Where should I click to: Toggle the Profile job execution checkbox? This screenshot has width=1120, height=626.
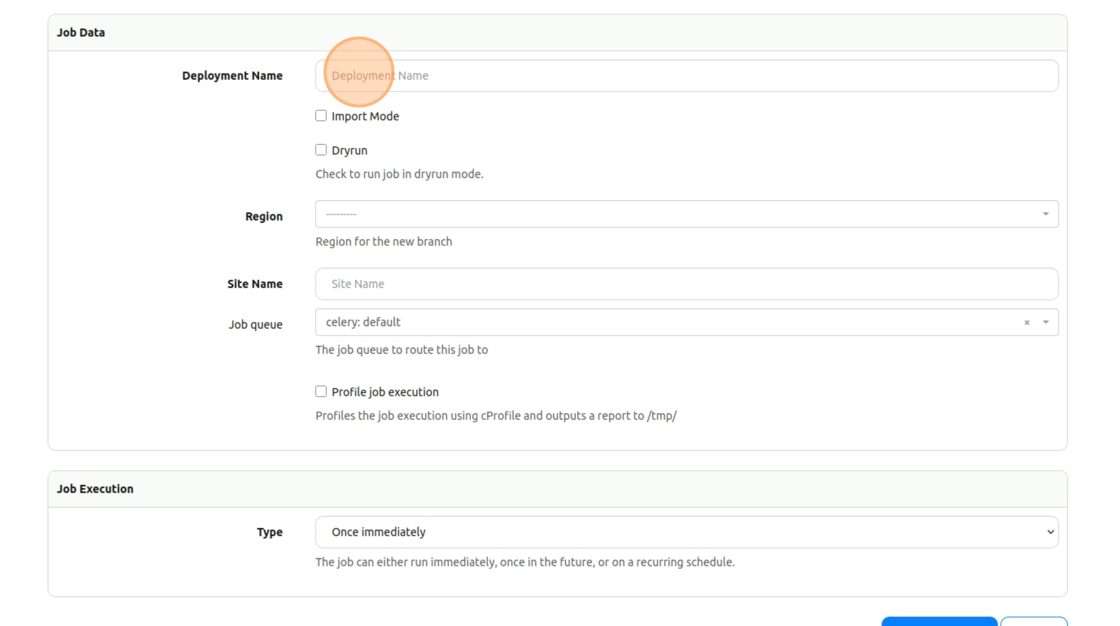[x=321, y=392]
